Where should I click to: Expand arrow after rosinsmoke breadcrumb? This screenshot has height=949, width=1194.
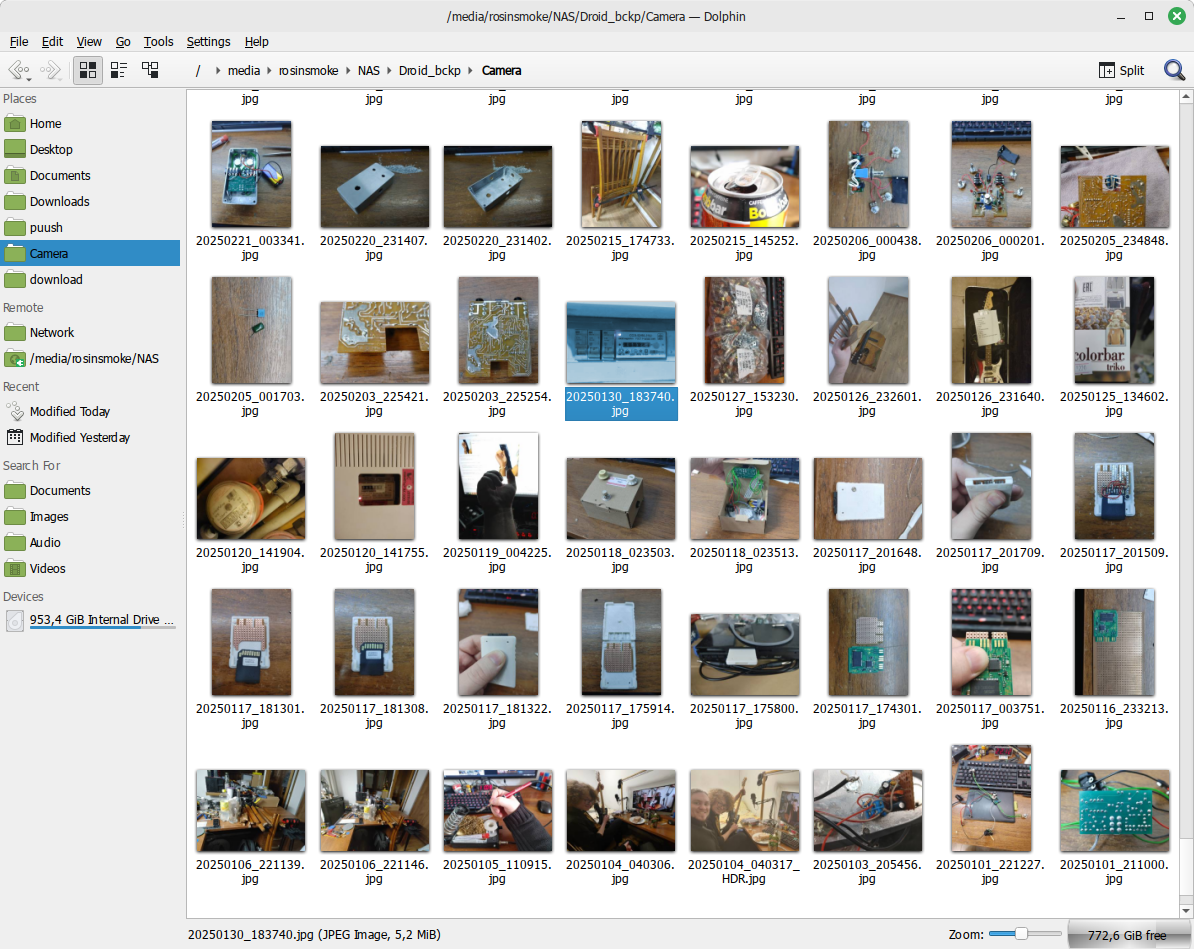[x=348, y=71]
